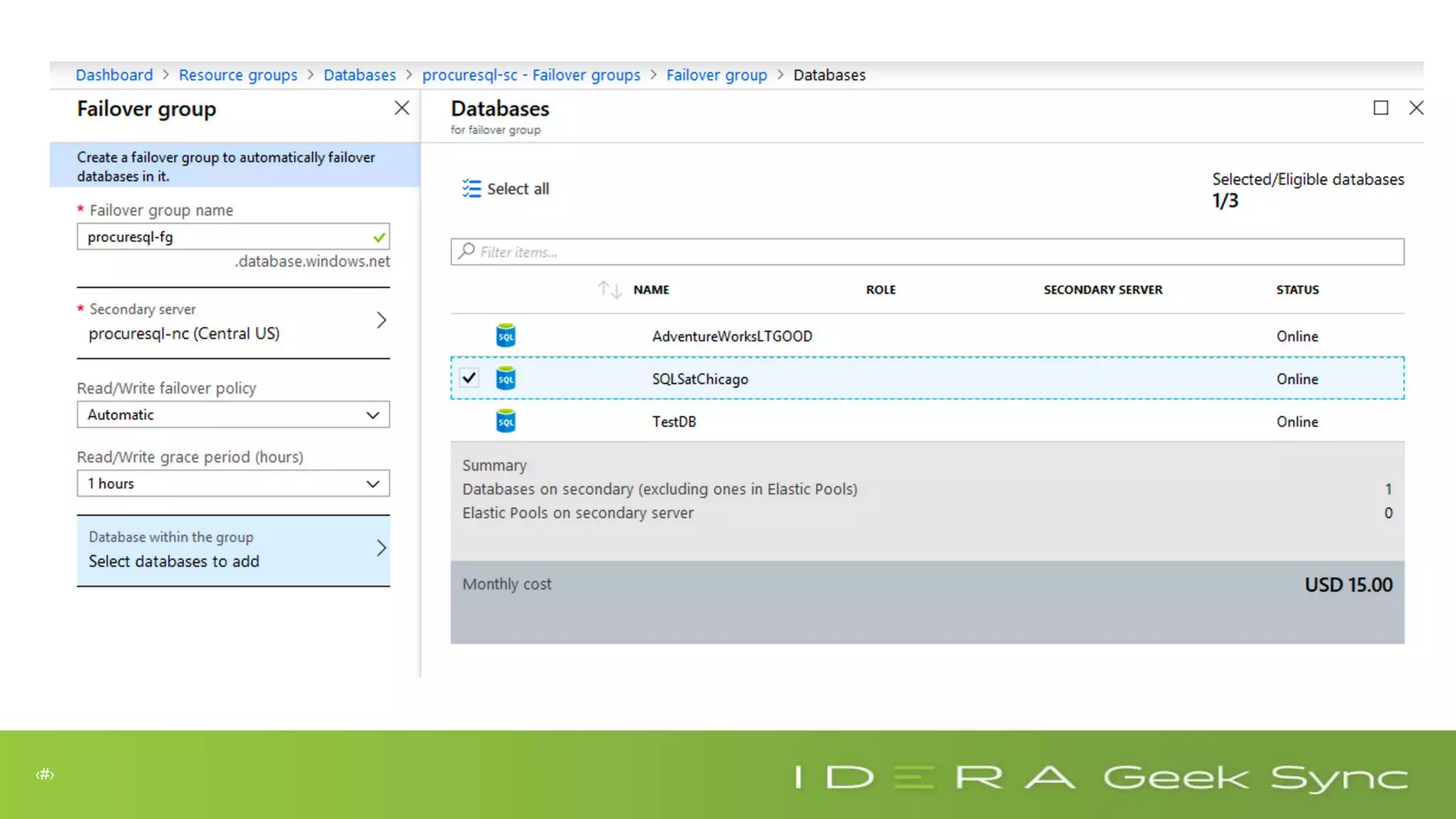Viewport: 1456px width, 819px height.
Task: Expand the Secondary server chevron
Action: point(382,320)
